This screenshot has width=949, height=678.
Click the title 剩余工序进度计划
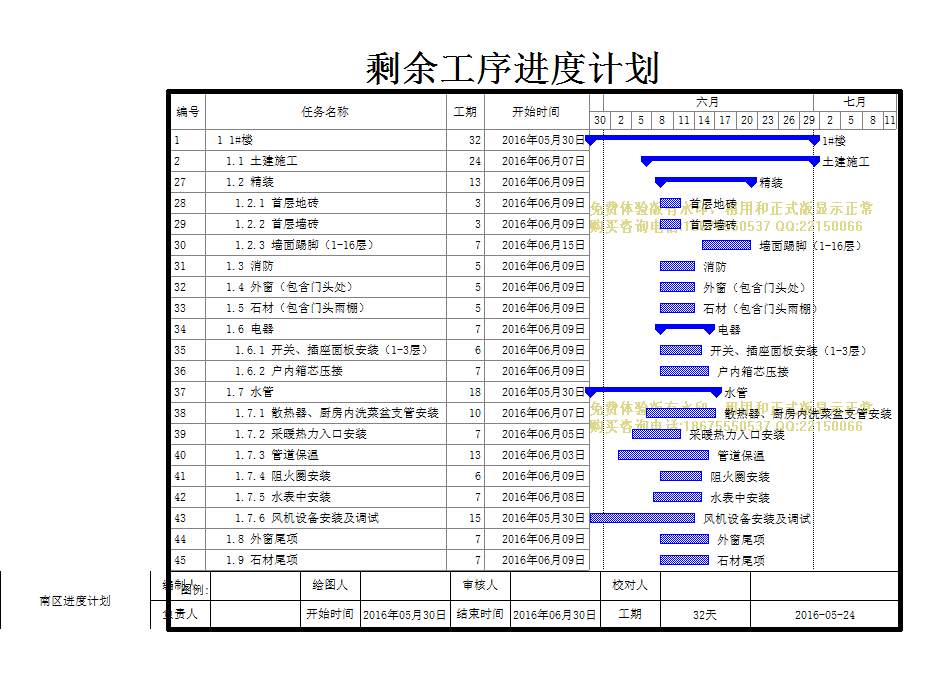click(512, 68)
